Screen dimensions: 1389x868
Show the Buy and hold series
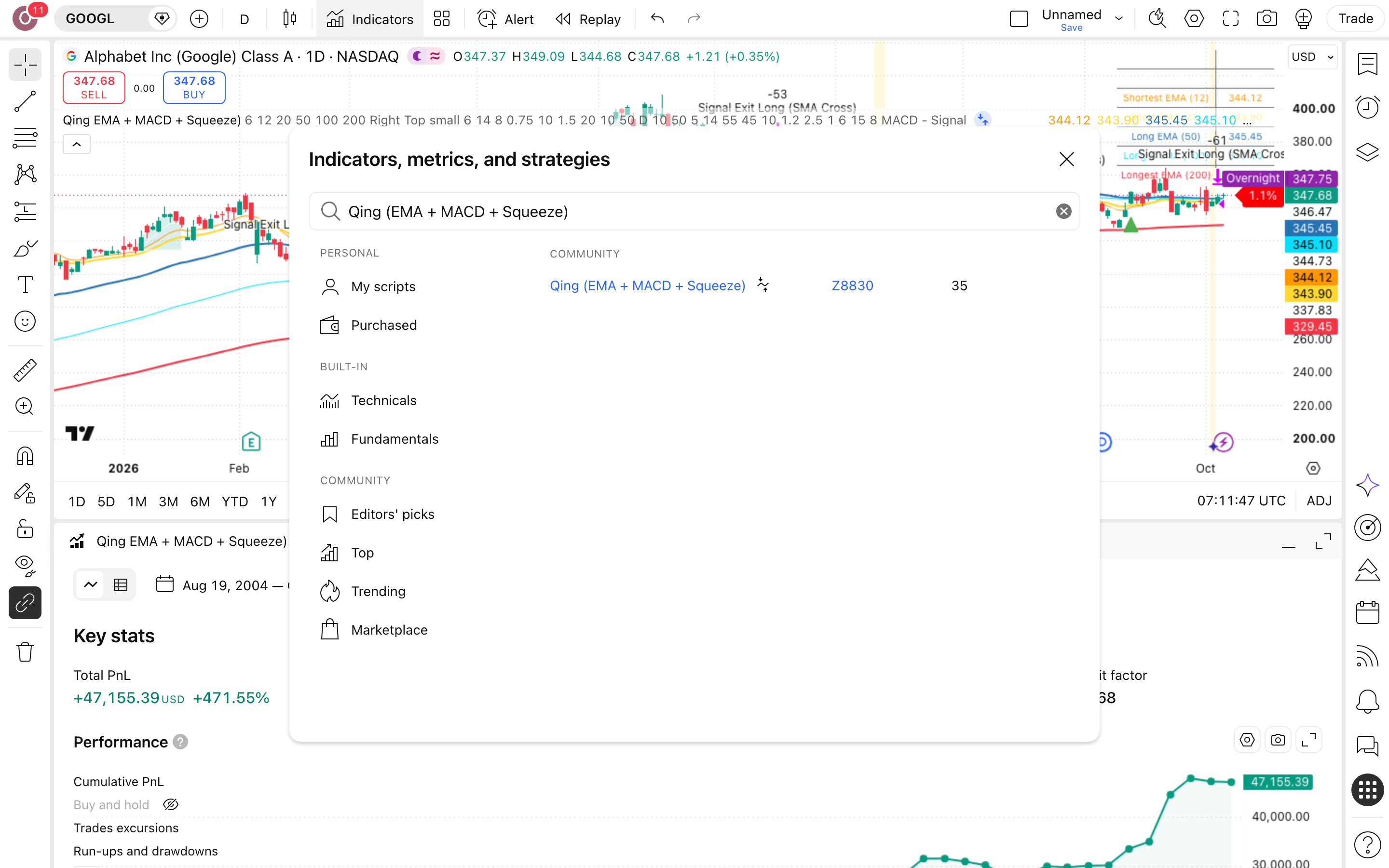pos(170,805)
